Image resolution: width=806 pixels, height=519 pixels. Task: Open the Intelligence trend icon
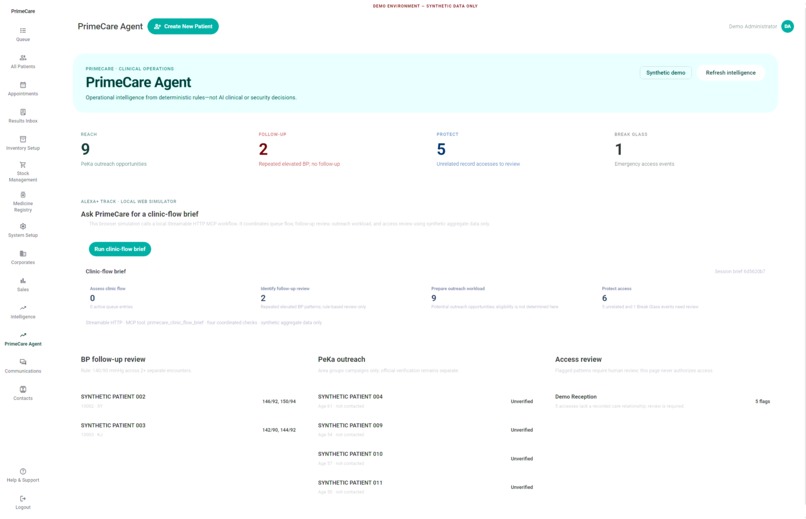coord(23,308)
